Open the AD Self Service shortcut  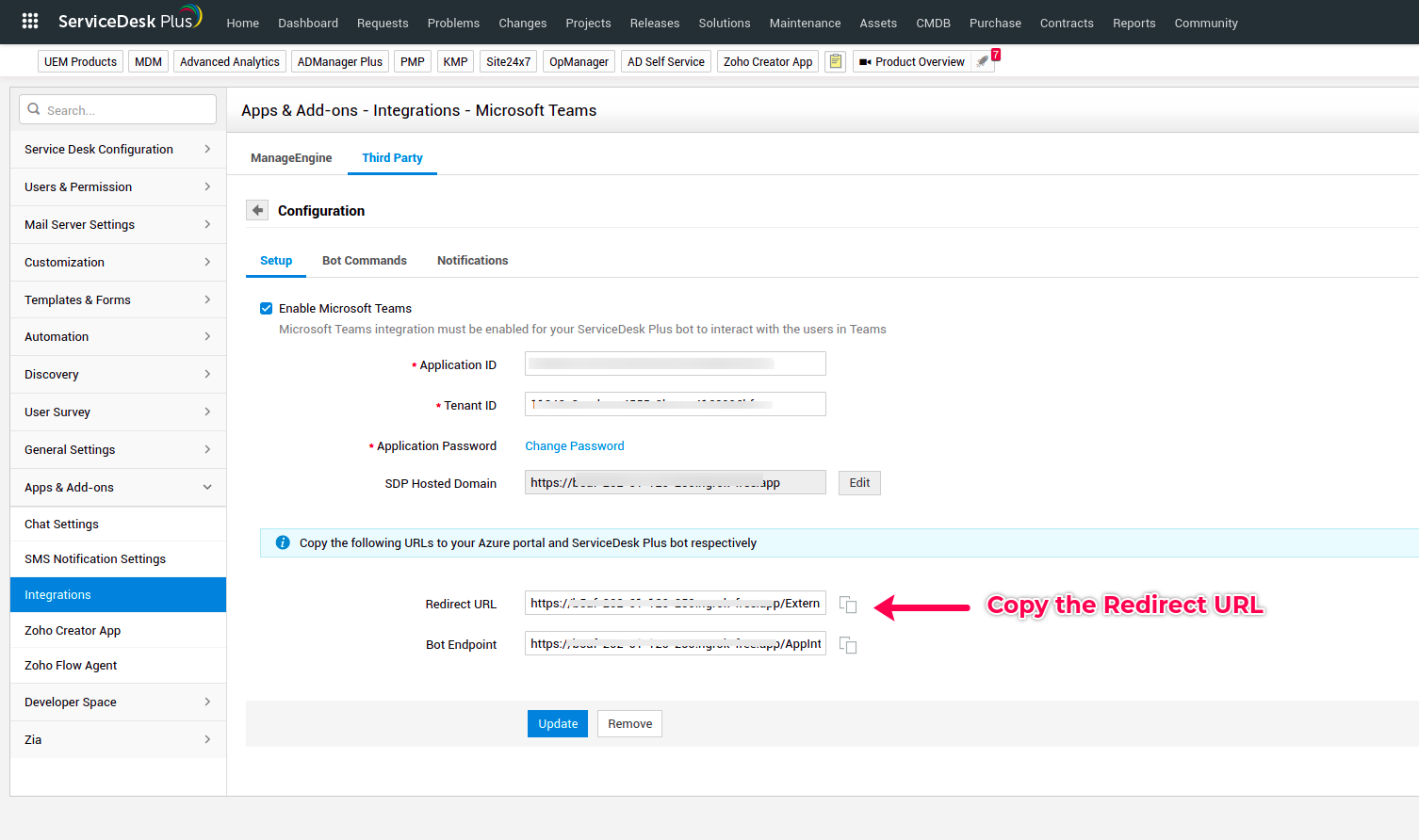(x=666, y=62)
